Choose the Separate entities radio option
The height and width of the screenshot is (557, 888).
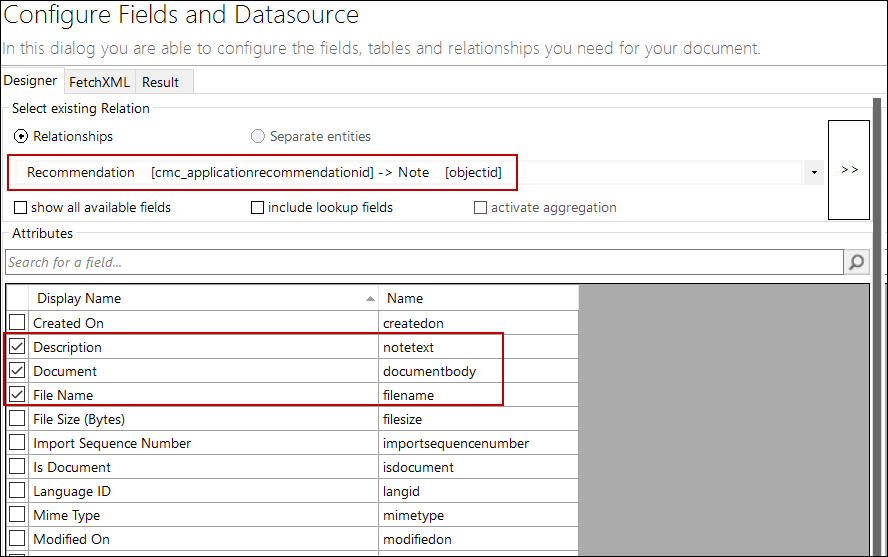pyautogui.click(x=258, y=136)
